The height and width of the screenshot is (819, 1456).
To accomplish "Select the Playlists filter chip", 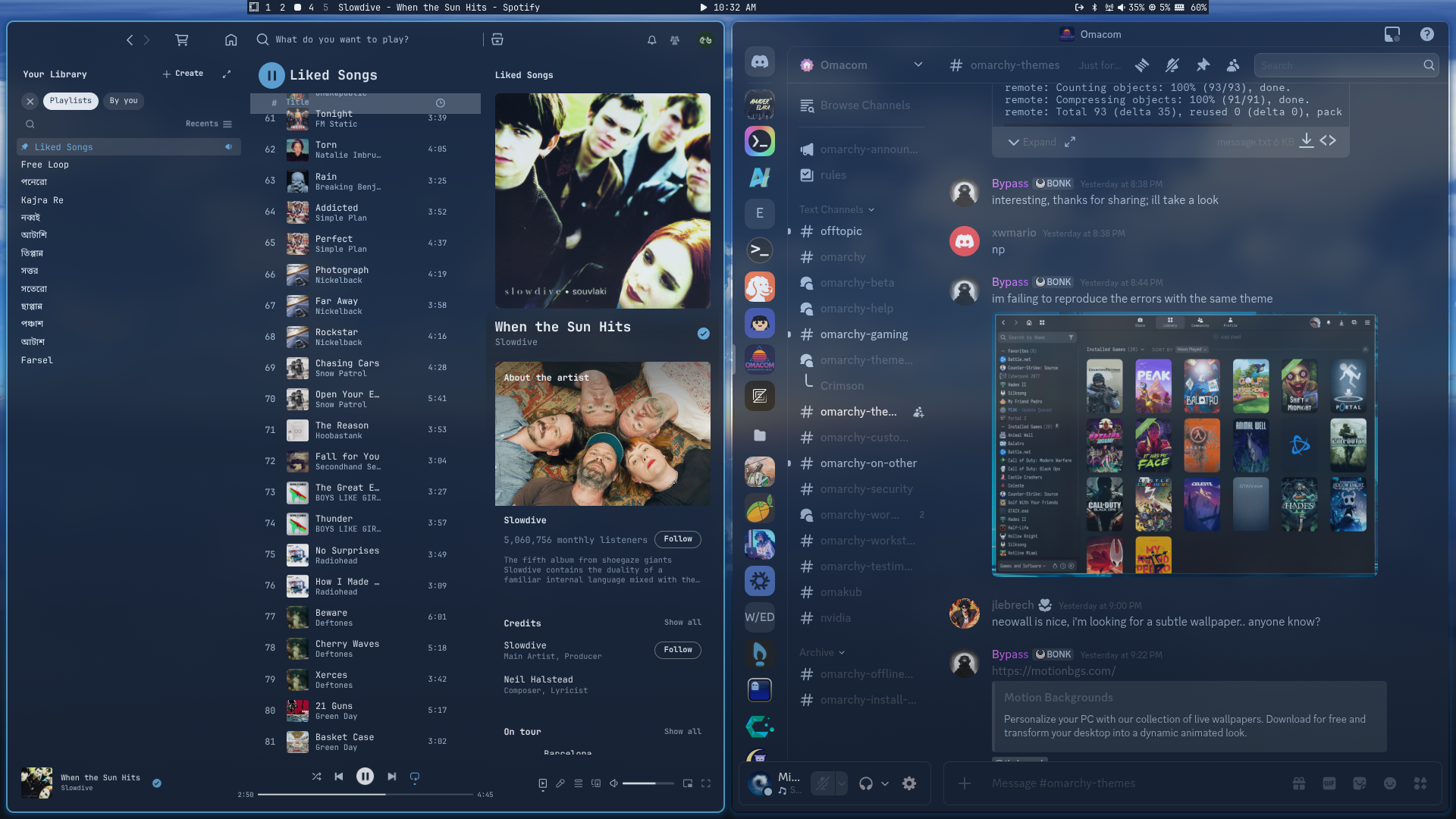I will click(71, 101).
